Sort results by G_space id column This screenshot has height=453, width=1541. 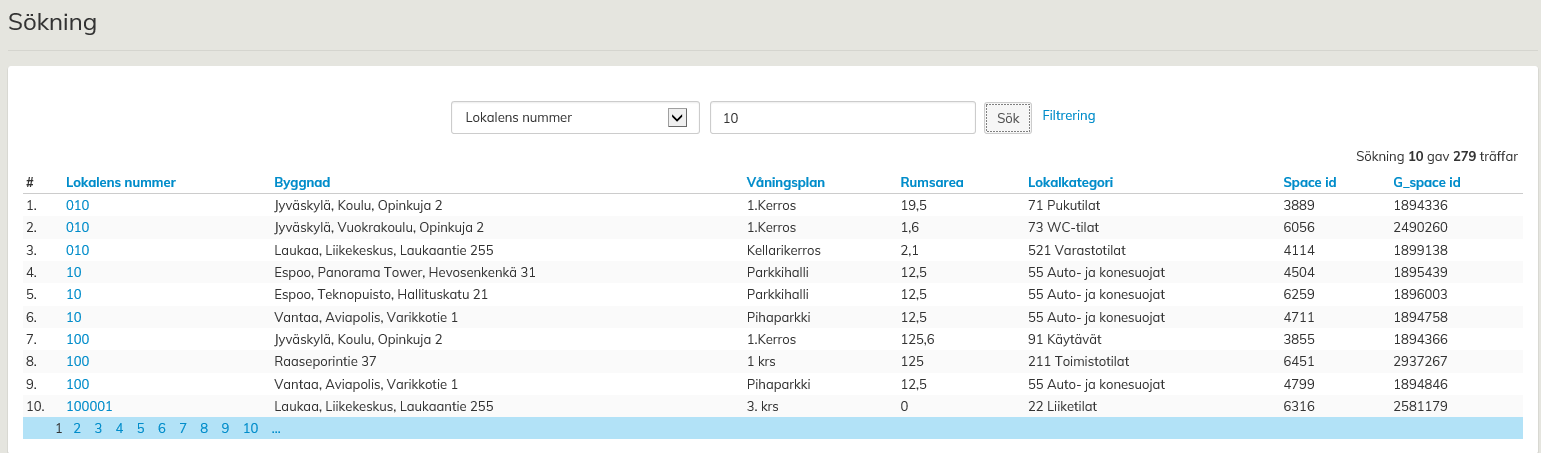coord(1427,182)
